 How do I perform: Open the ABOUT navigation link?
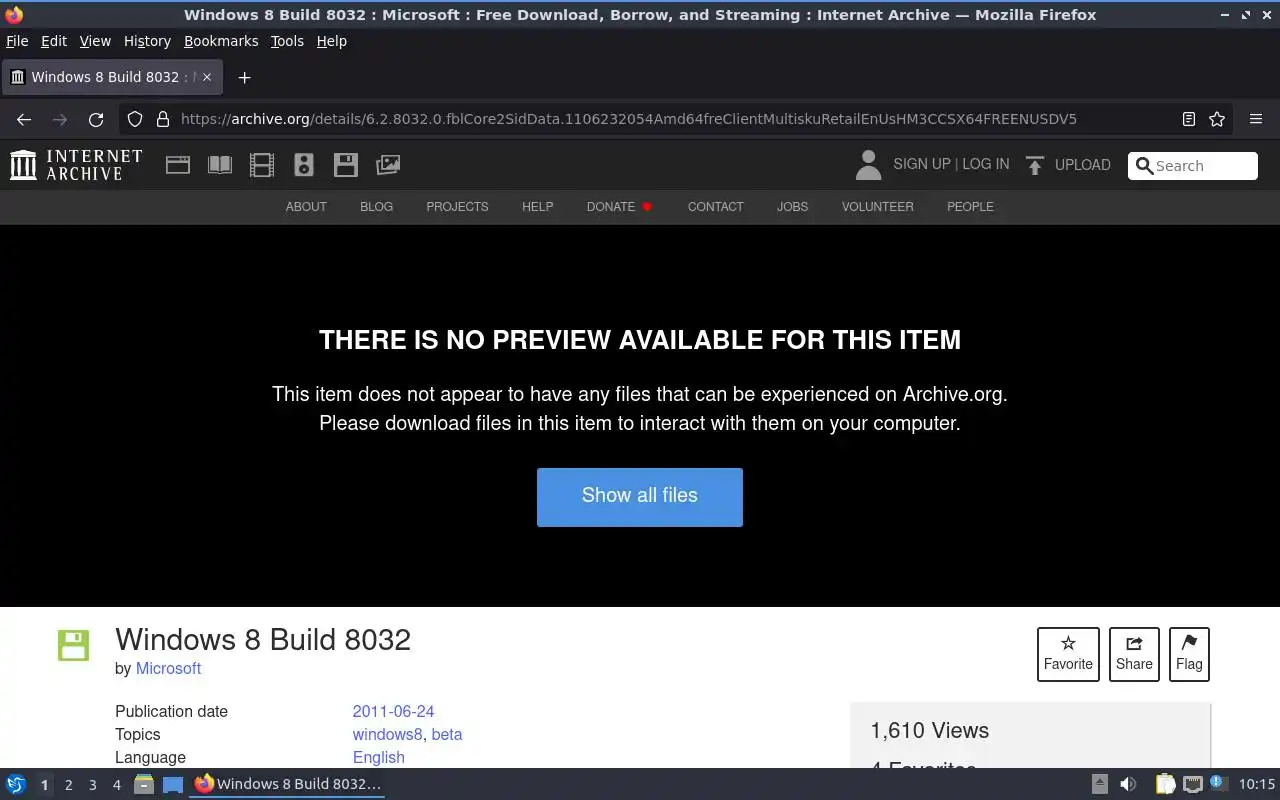tap(306, 207)
